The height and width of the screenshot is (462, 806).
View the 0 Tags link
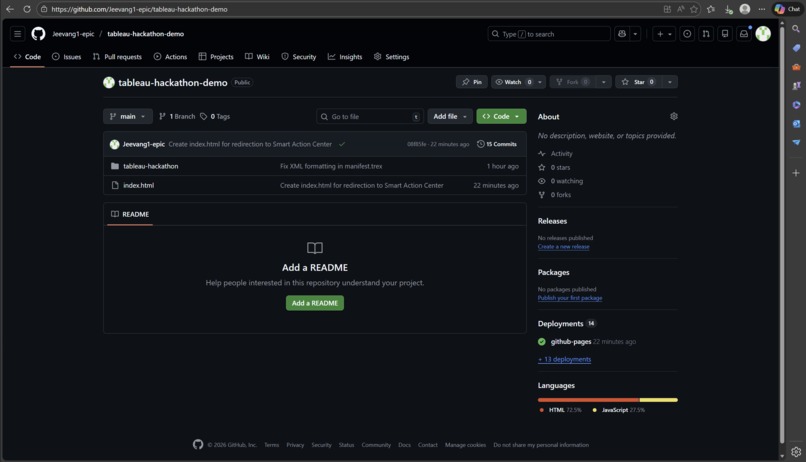[x=215, y=116]
